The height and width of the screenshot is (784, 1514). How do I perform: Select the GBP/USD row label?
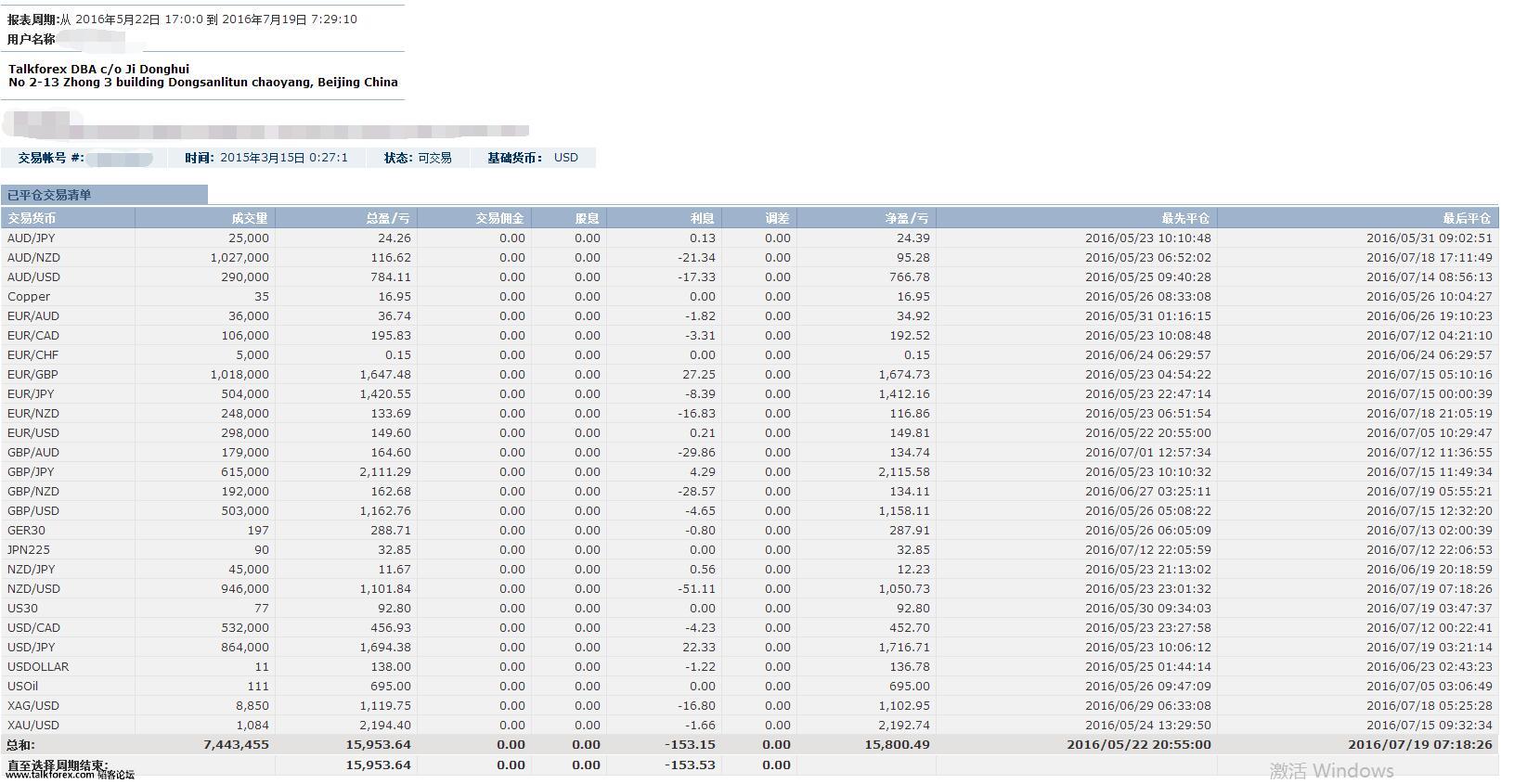(x=33, y=511)
